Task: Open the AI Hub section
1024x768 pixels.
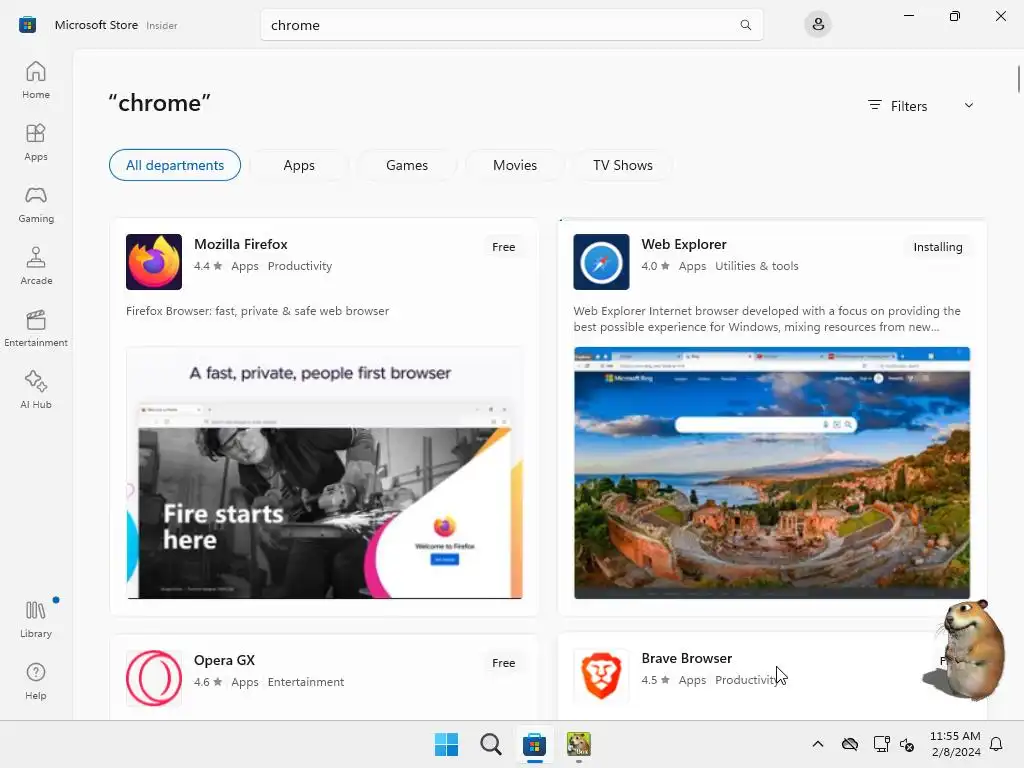Action: (x=36, y=390)
